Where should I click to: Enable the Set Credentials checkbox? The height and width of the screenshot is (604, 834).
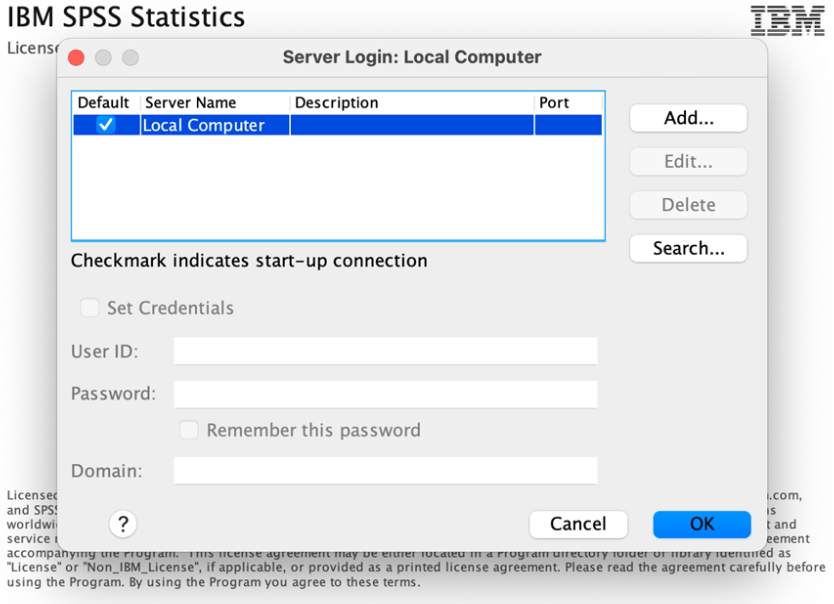click(x=90, y=308)
